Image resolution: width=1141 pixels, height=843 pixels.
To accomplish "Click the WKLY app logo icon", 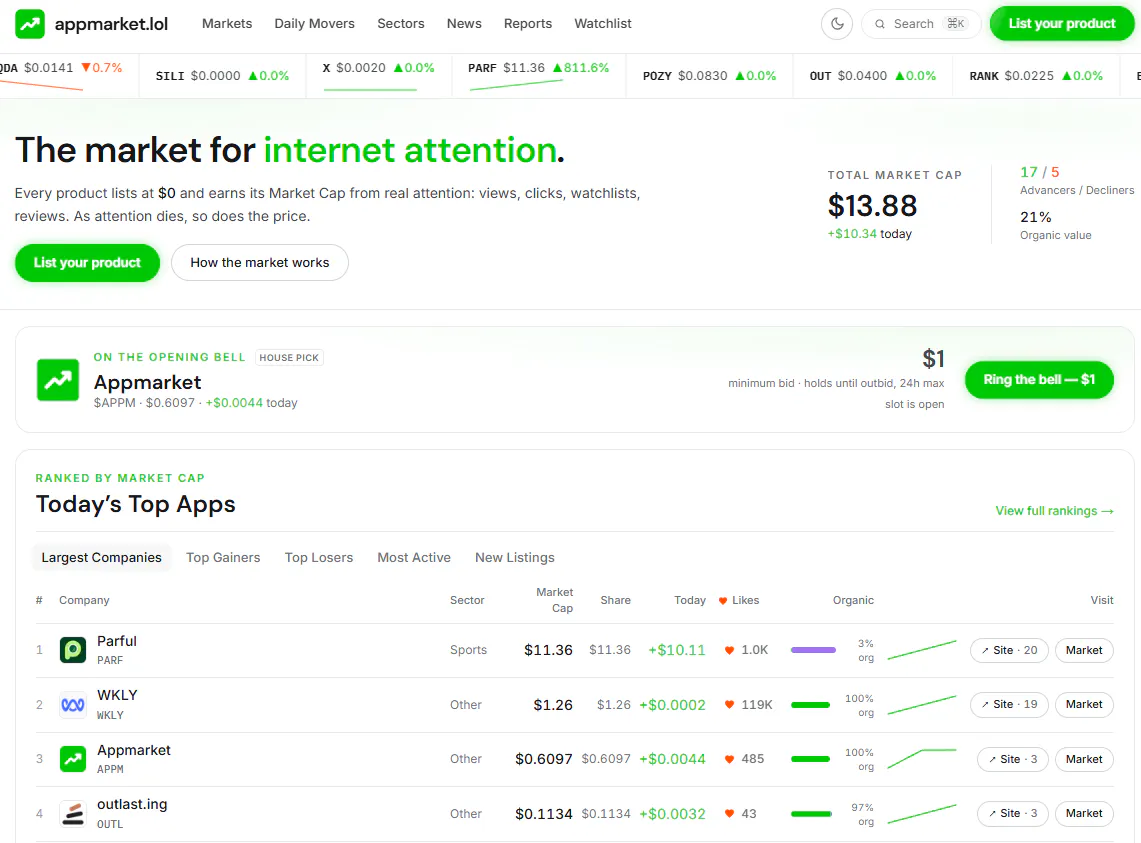I will click(73, 705).
